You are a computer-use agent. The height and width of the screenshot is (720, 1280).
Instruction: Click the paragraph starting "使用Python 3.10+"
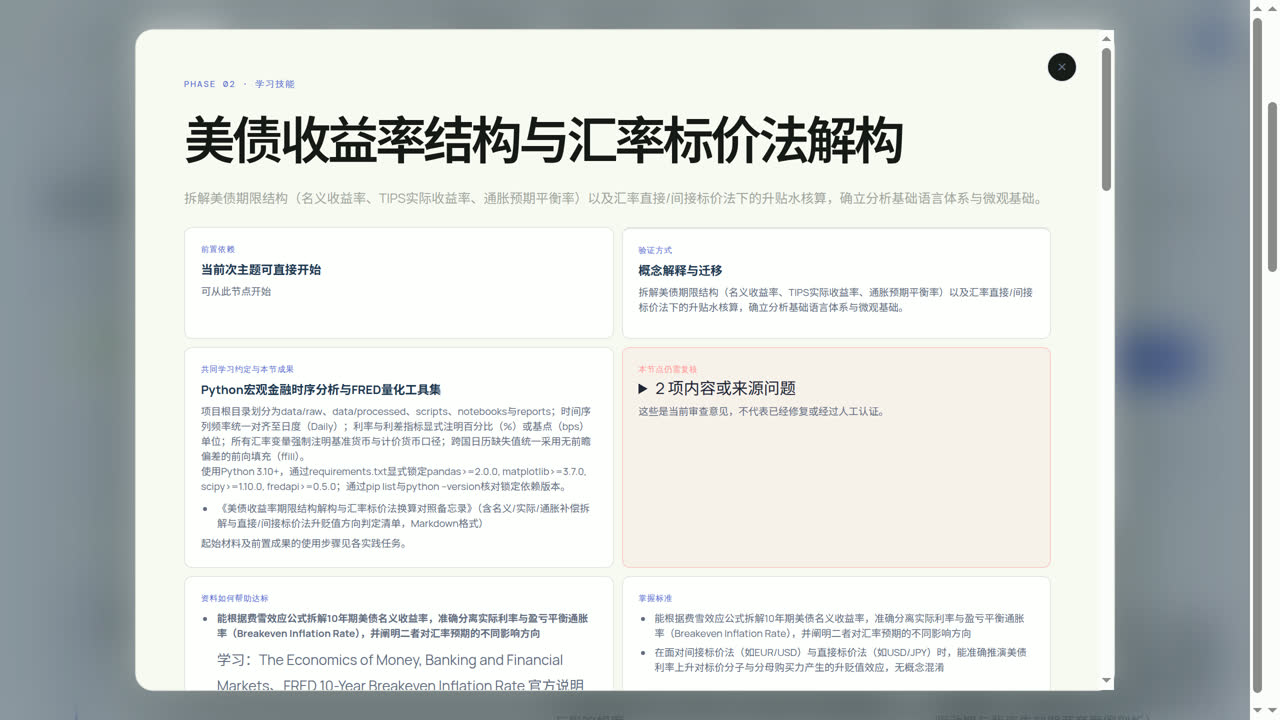(393, 479)
